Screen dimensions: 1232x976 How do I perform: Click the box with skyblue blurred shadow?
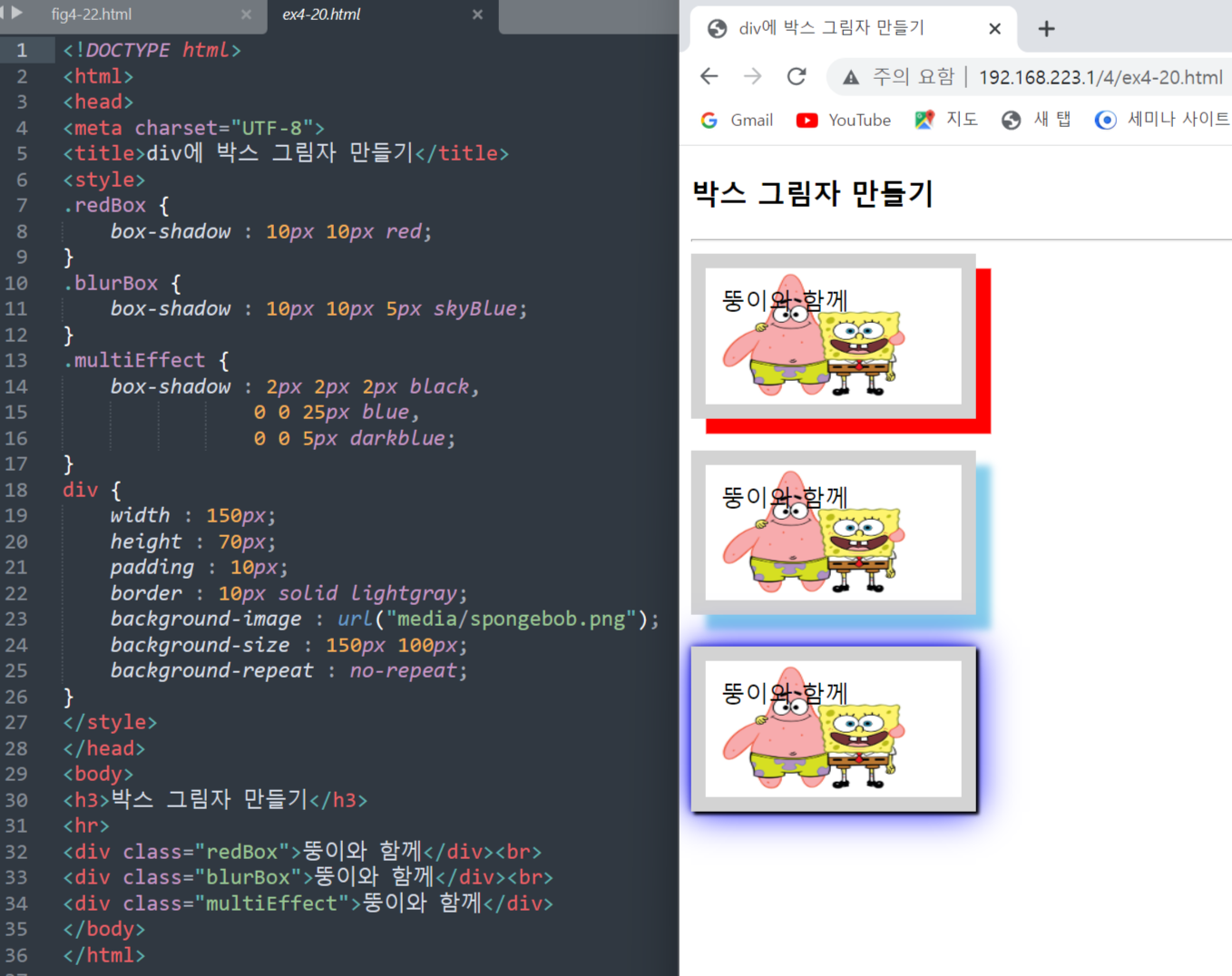point(833,532)
